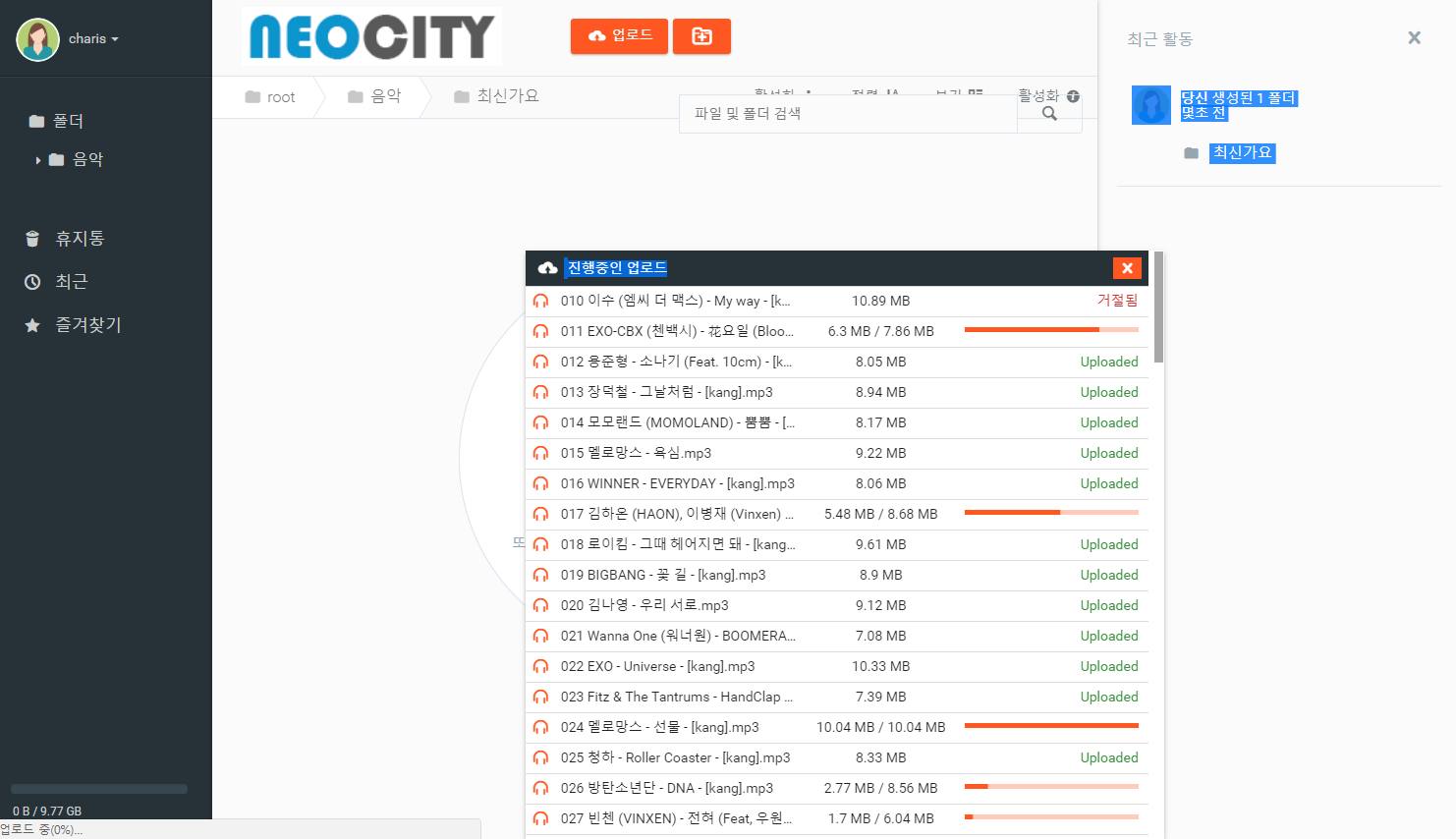Screen dimensions: 1456x839
Task: Click the file and folder search field
Action: point(845,114)
